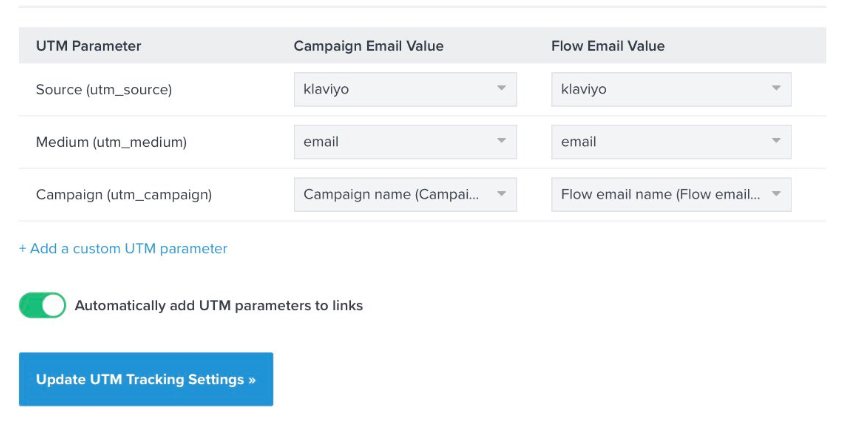
Task: Open the Flow Email 'email' medium dropdown
Action: [x=671, y=142]
